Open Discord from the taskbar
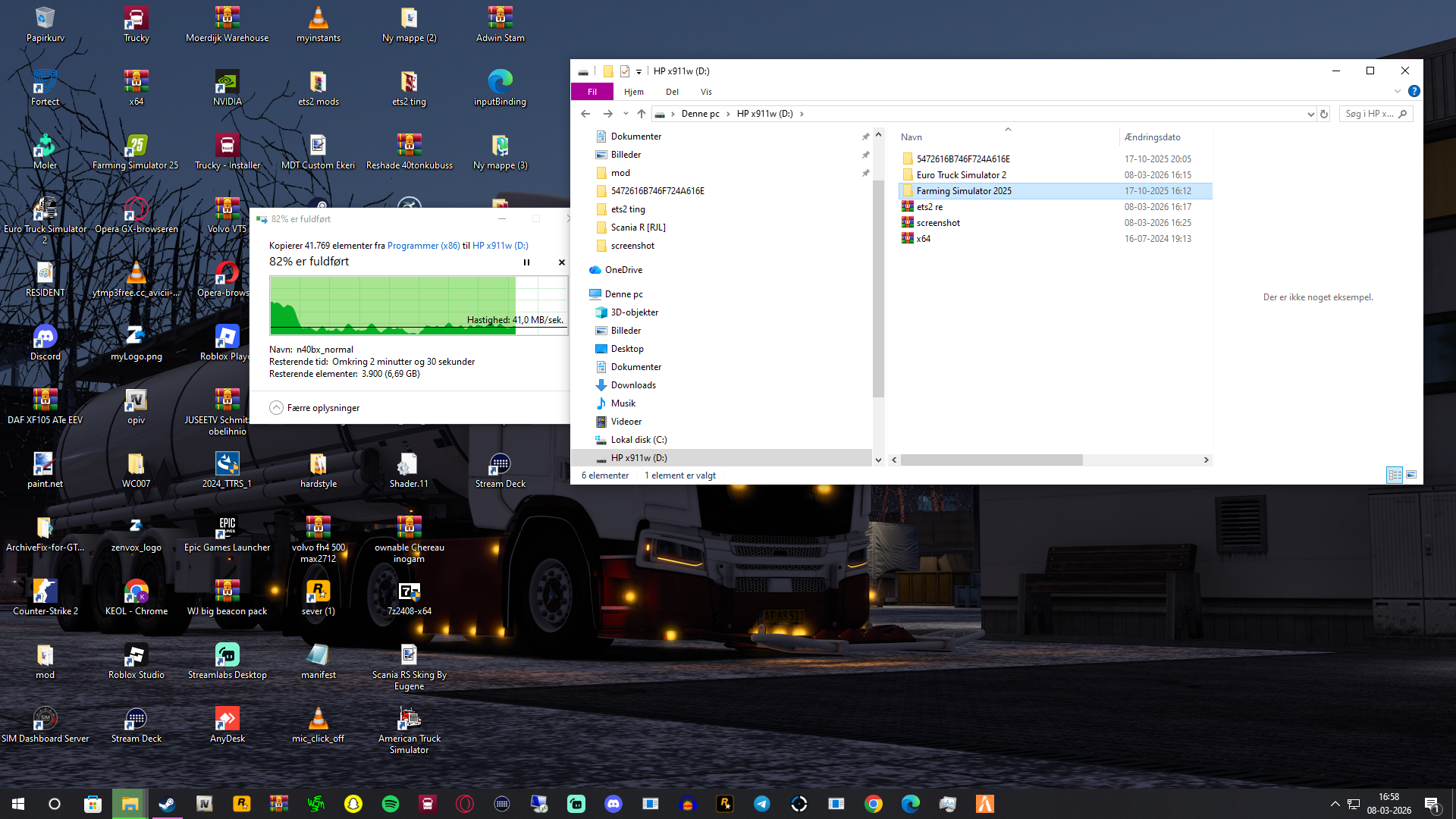The image size is (1456, 819). (613, 804)
